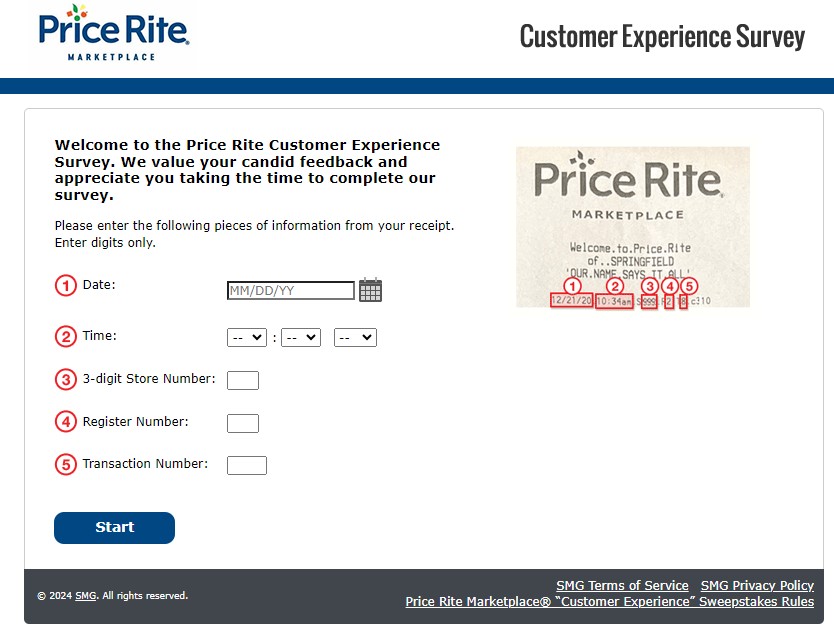This screenshot has height=639, width=834.
Task: Open the AM/PM dropdown for Time
Action: tap(355, 337)
